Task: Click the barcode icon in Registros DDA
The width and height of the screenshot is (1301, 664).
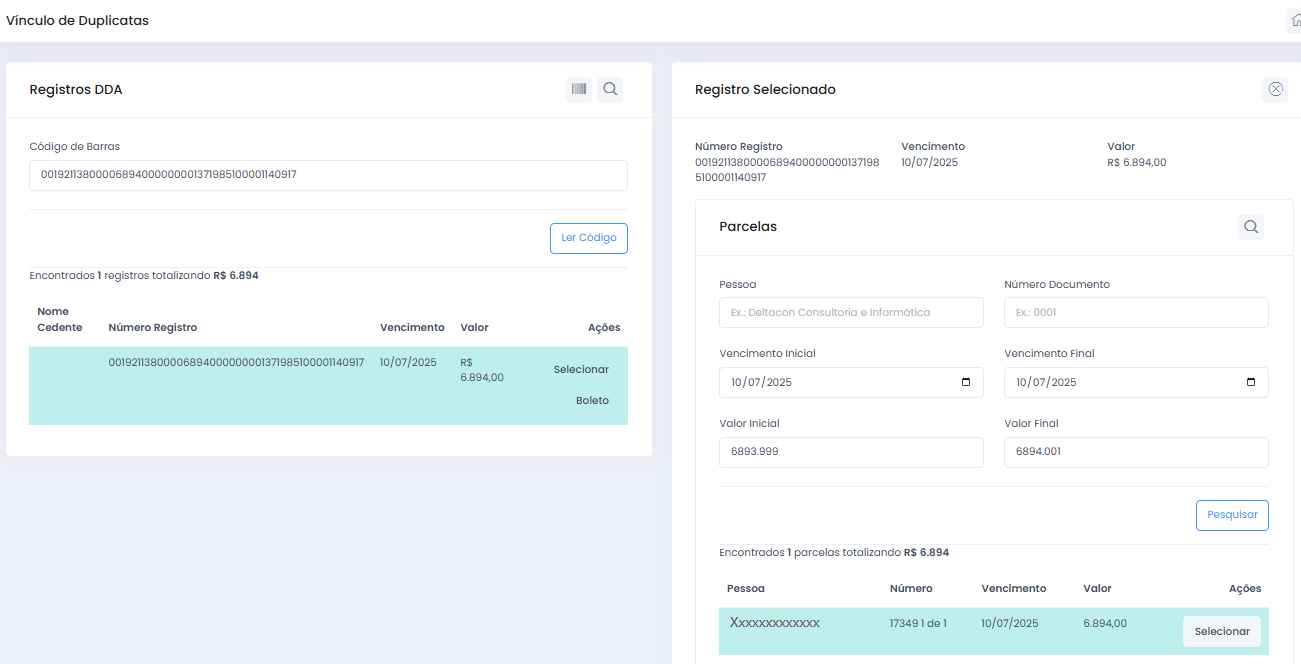Action: (579, 89)
